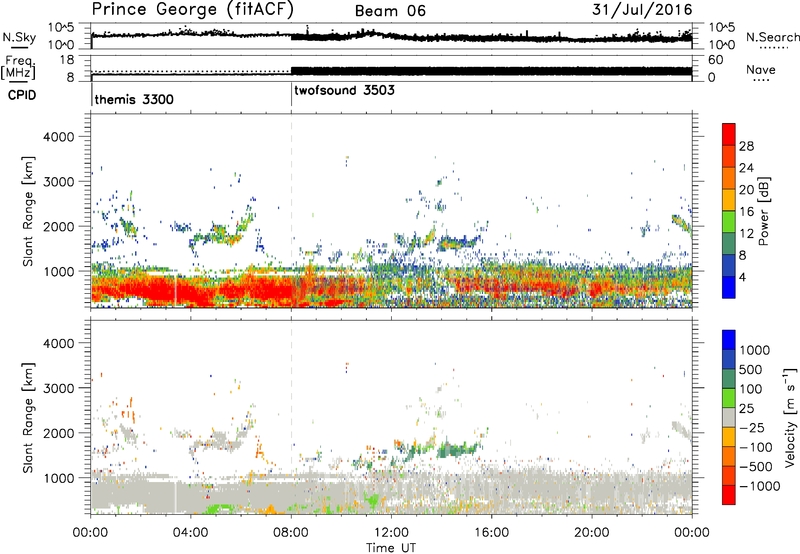Click the '28' Power colorbar label
Viewport: 800px width, 554px height.
point(746,146)
